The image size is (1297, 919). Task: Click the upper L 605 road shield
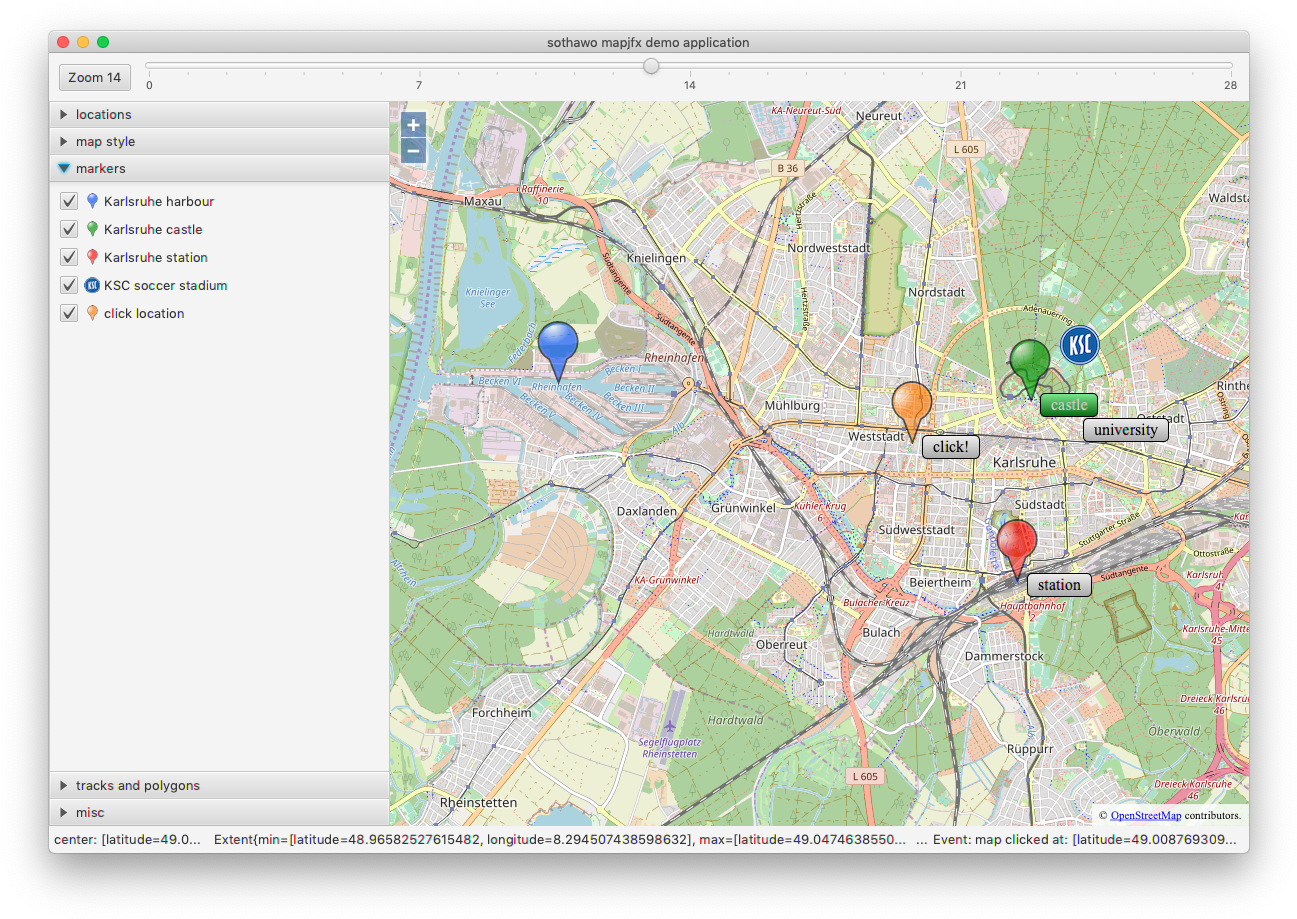[x=966, y=149]
